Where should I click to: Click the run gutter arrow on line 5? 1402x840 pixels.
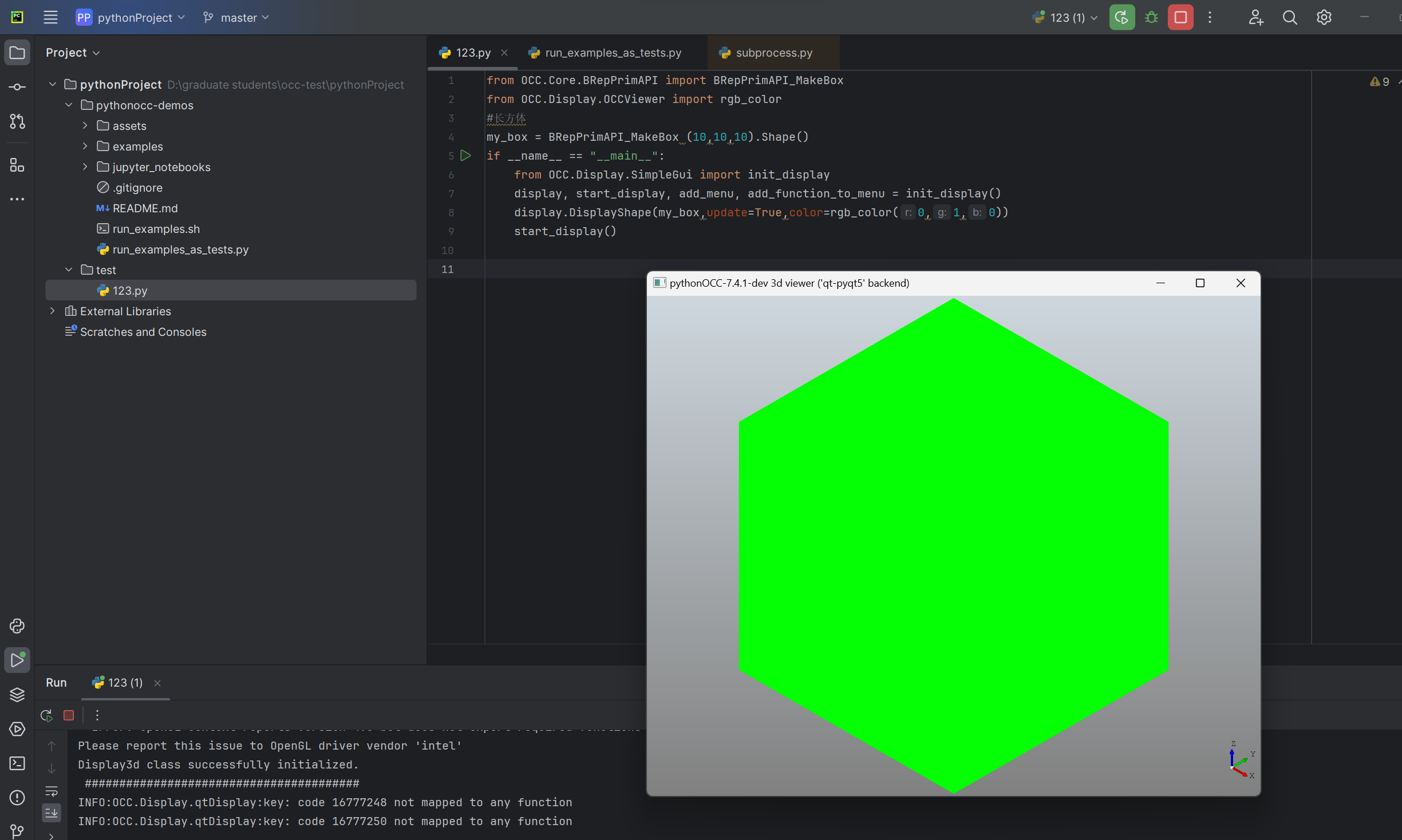[x=465, y=156]
